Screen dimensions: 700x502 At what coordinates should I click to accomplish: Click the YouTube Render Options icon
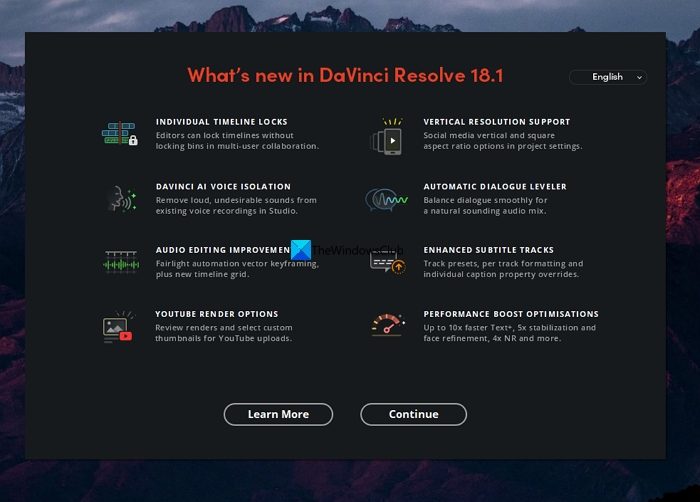click(x=117, y=327)
